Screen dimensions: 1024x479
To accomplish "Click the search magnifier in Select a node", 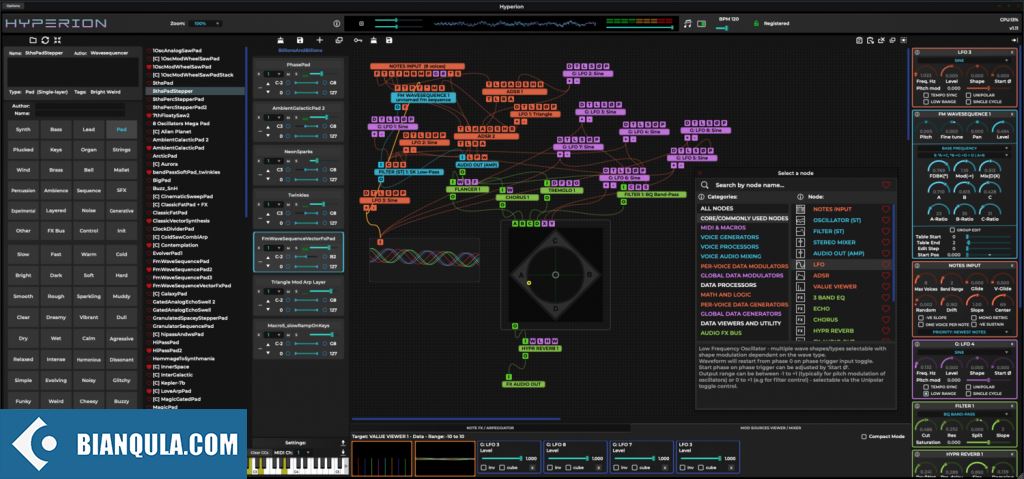I will (x=705, y=185).
